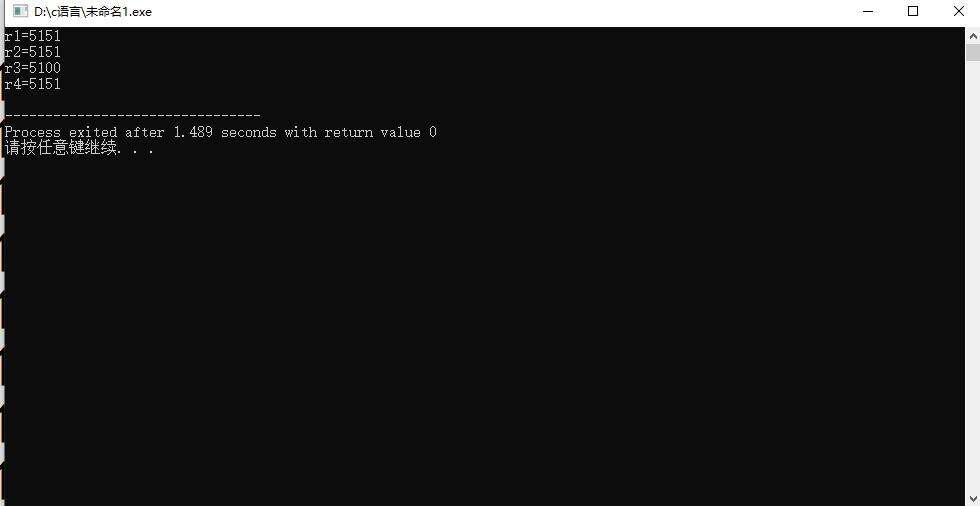Click the empty vertical scrollbar track
Screen dimensions: 980x506
pyautogui.click(x=972, y=275)
